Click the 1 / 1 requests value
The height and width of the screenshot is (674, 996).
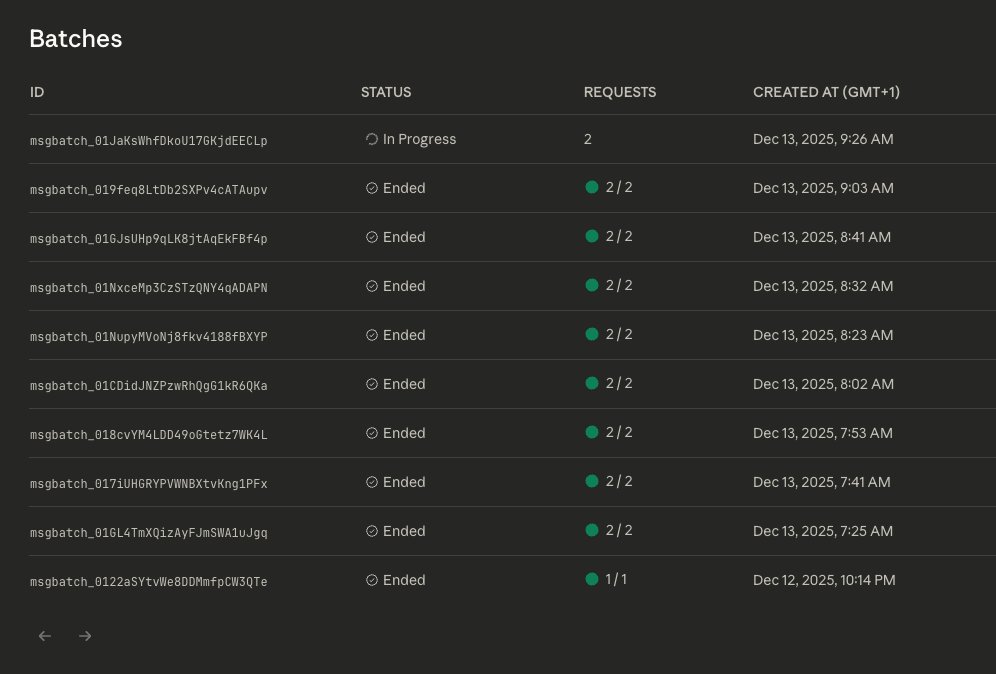616,579
